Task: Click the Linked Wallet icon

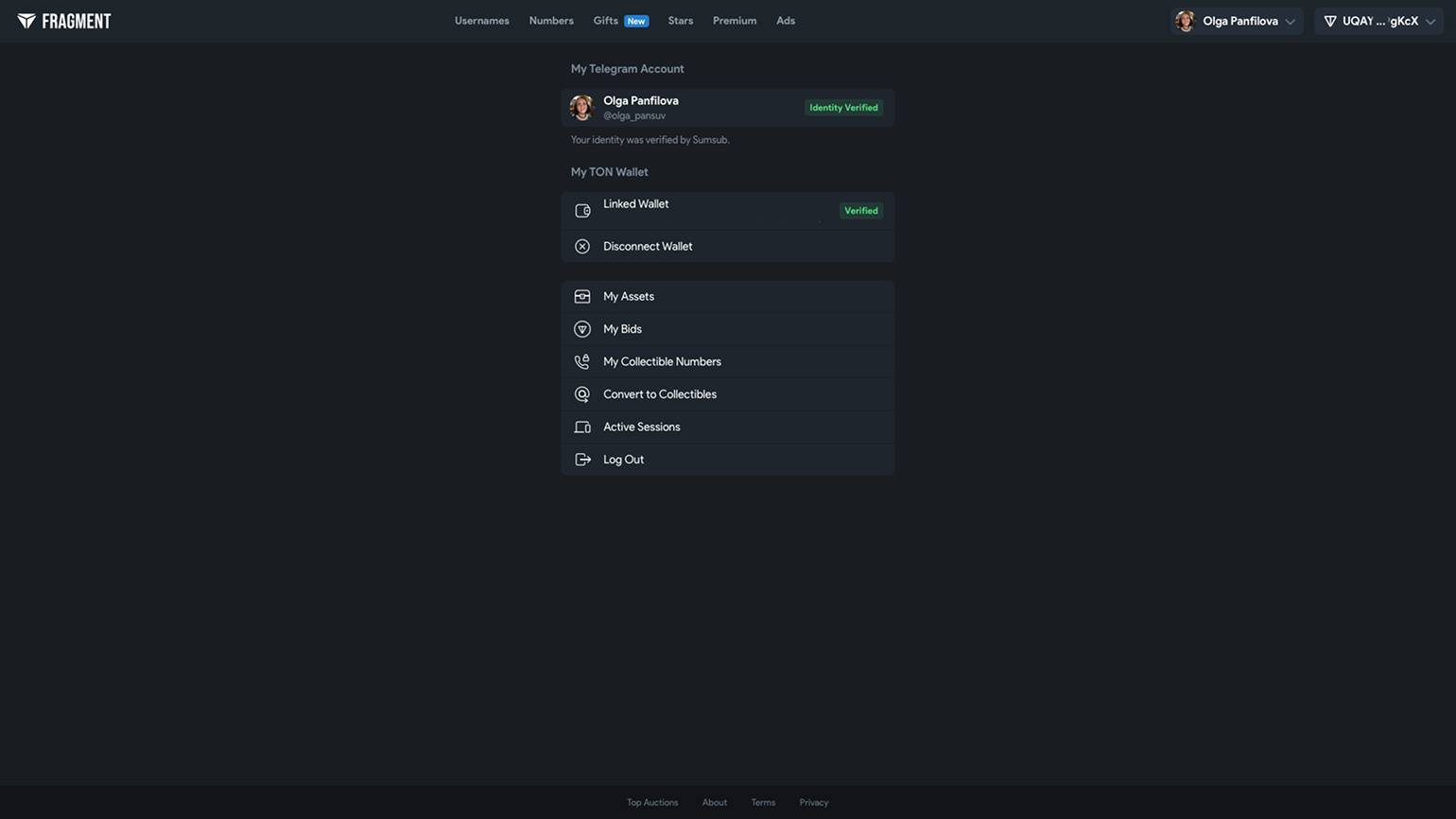Action: [582, 211]
